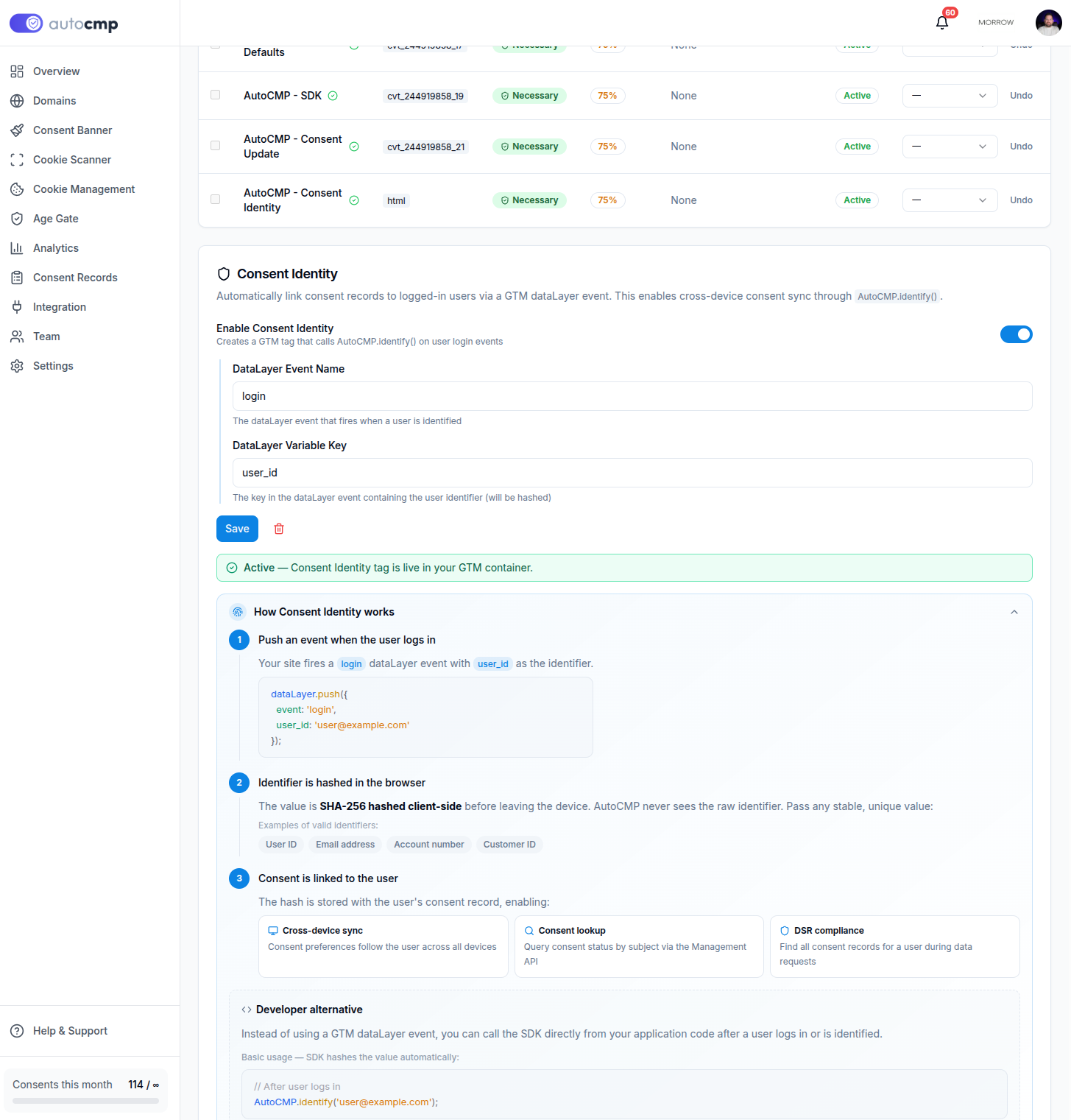Click the DSR compliance shield icon
1071x1120 pixels.
785,931
